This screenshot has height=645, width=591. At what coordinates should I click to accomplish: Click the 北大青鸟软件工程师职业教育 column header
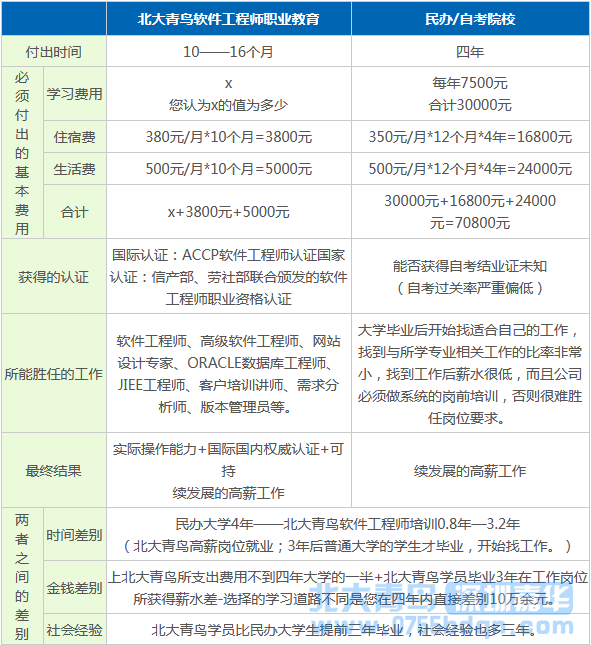click(x=229, y=19)
